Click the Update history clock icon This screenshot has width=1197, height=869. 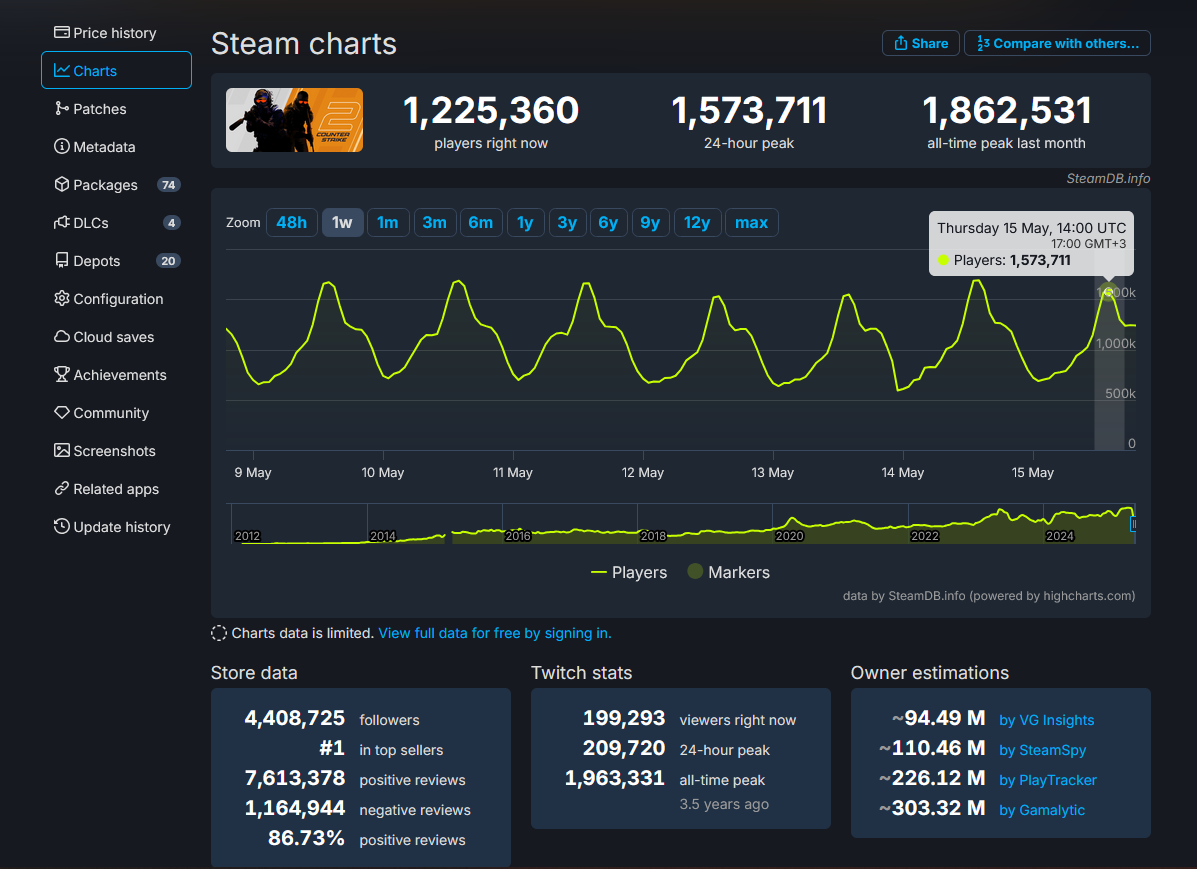(x=62, y=526)
